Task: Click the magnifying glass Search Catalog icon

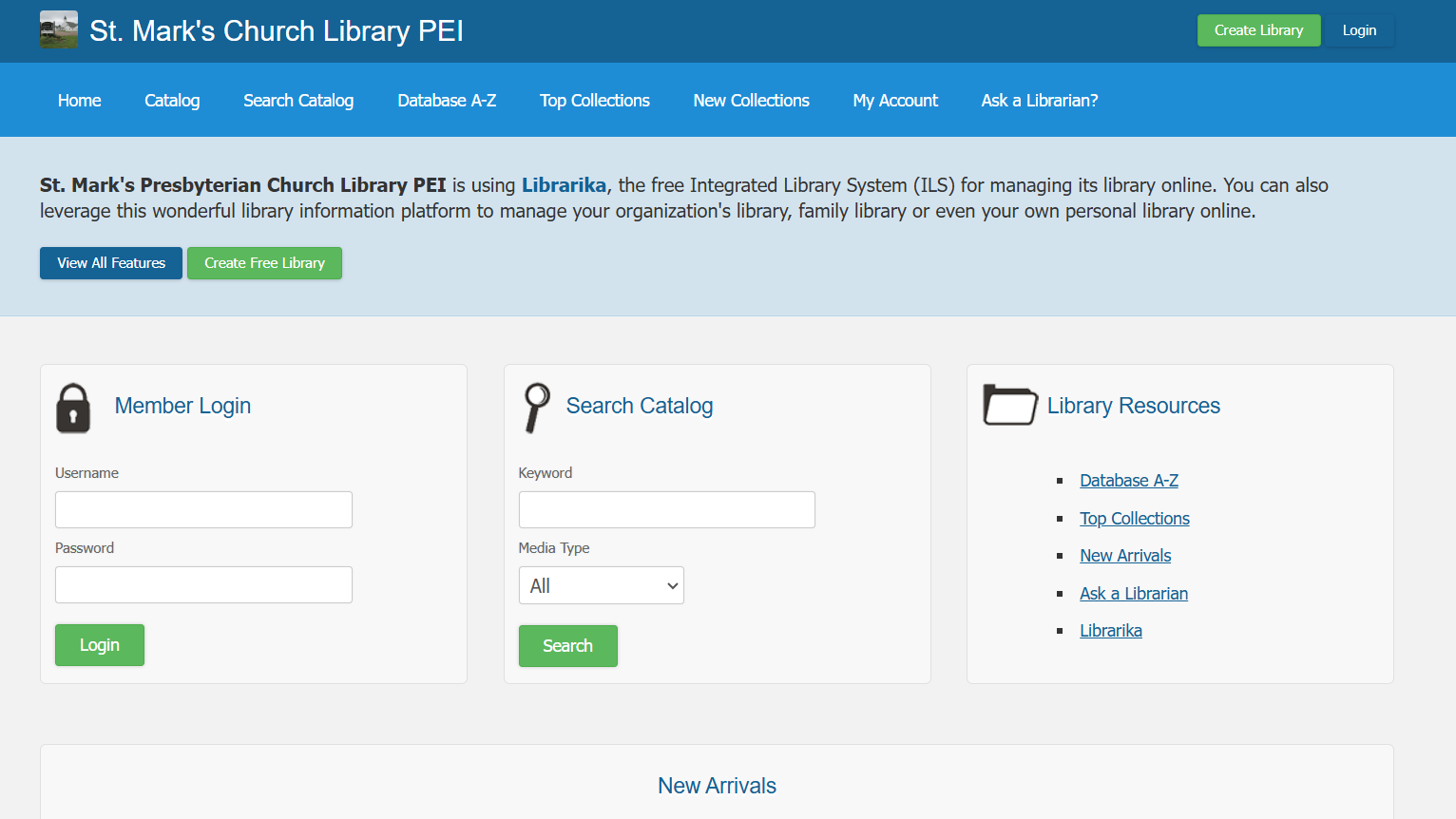Action: click(x=537, y=408)
